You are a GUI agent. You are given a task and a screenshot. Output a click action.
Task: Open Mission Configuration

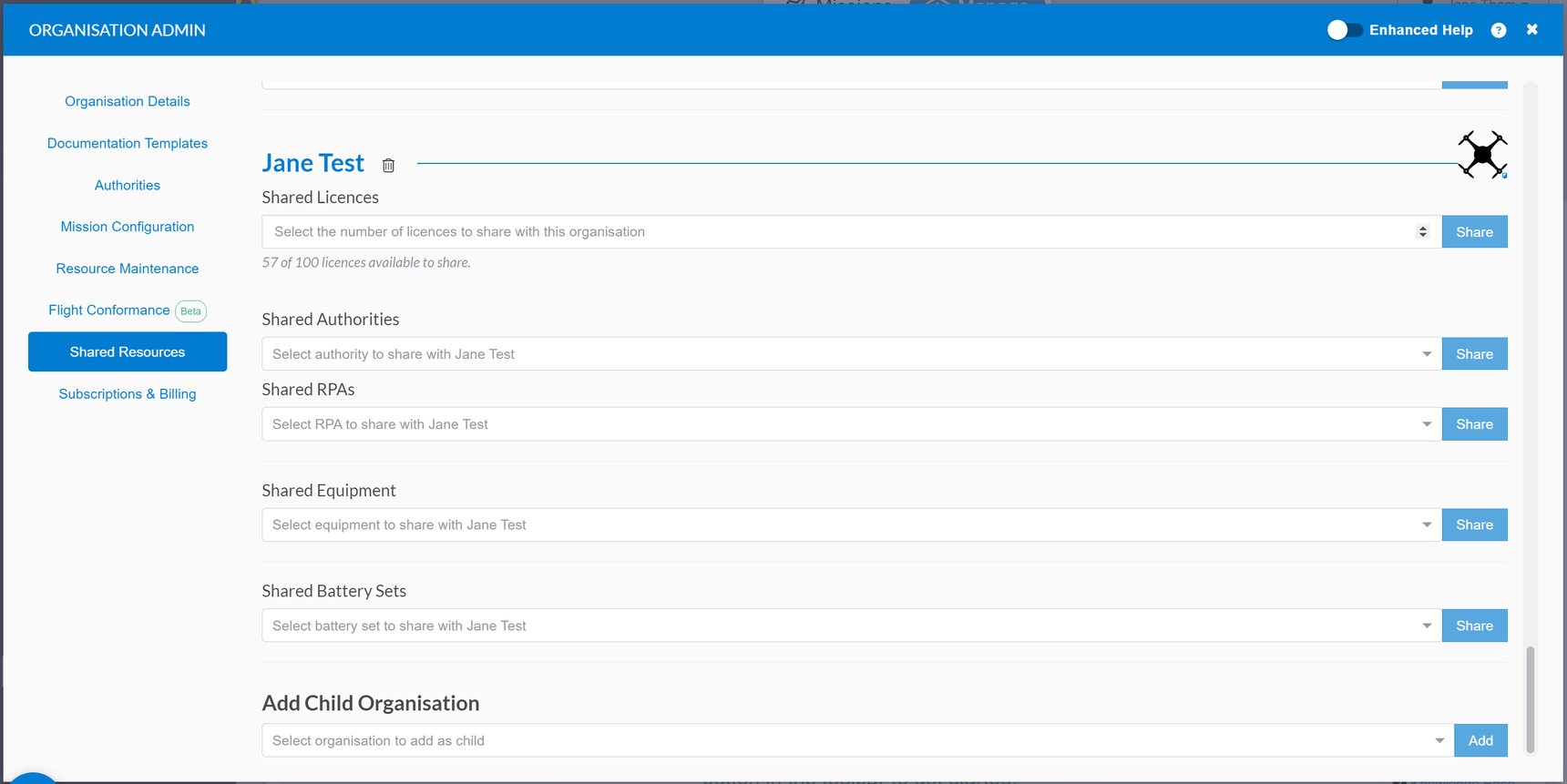click(128, 227)
